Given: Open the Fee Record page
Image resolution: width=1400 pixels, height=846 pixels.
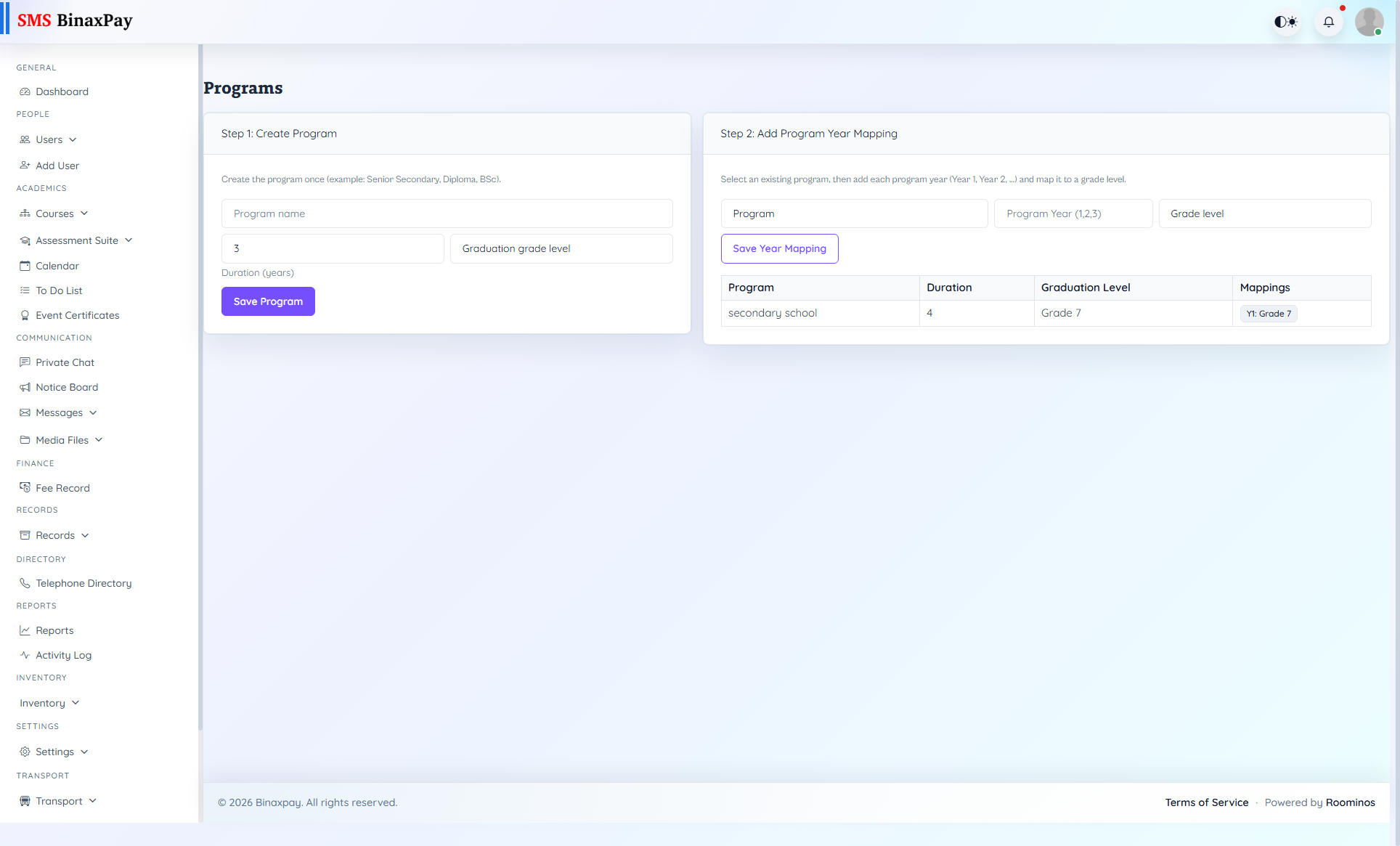Looking at the screenshot, I should pyautogui.click(x=62, y=487).
